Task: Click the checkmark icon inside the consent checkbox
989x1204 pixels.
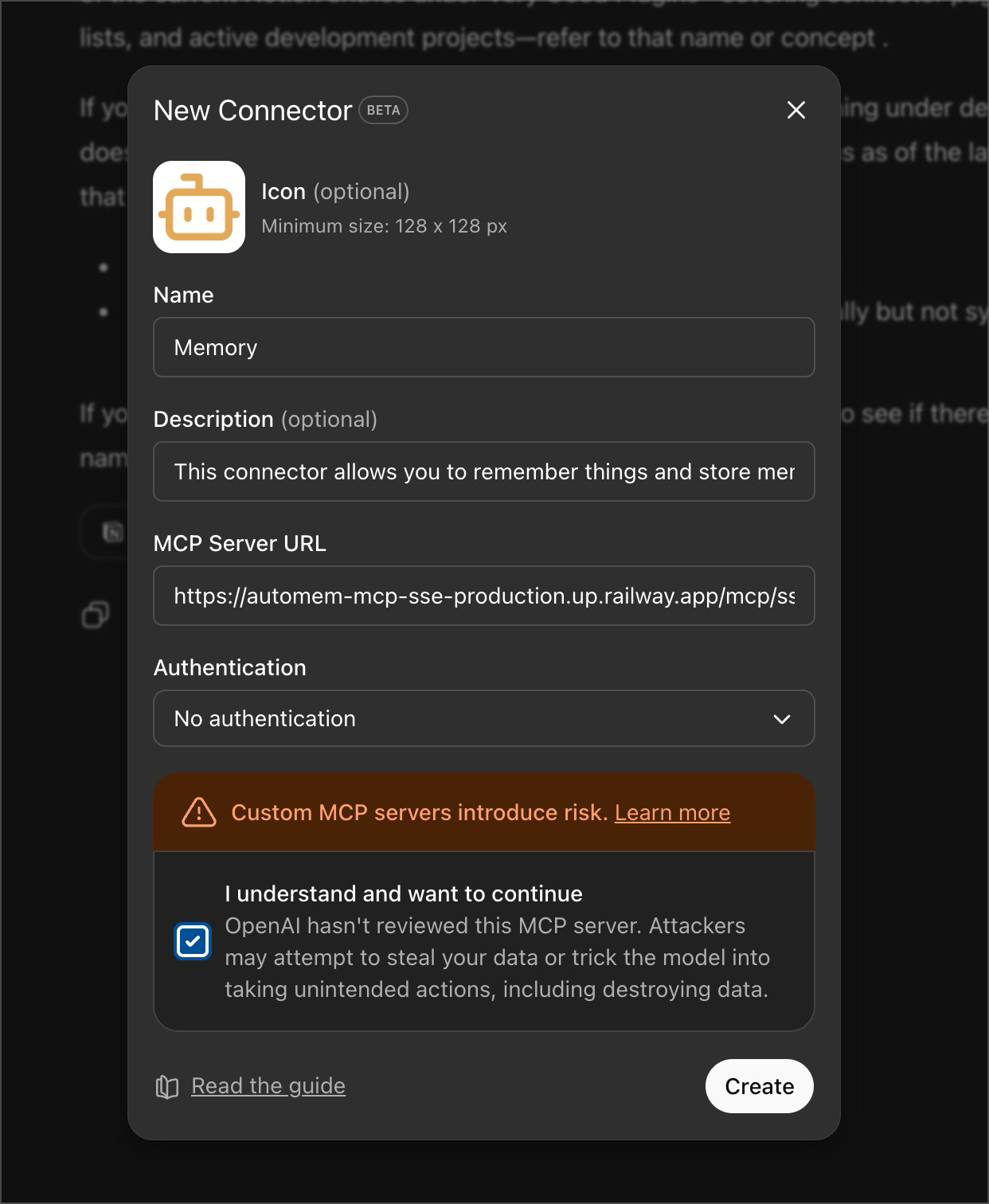Action: tap(192, 941)
